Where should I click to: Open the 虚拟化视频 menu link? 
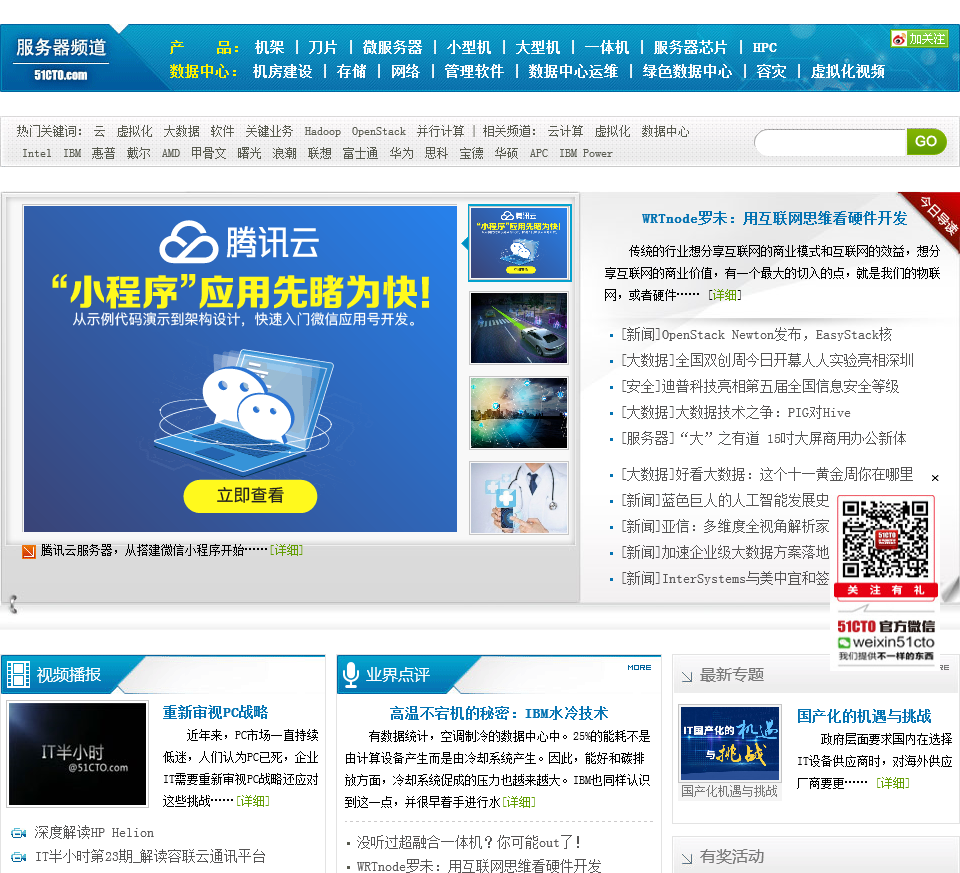coord(847,72)
